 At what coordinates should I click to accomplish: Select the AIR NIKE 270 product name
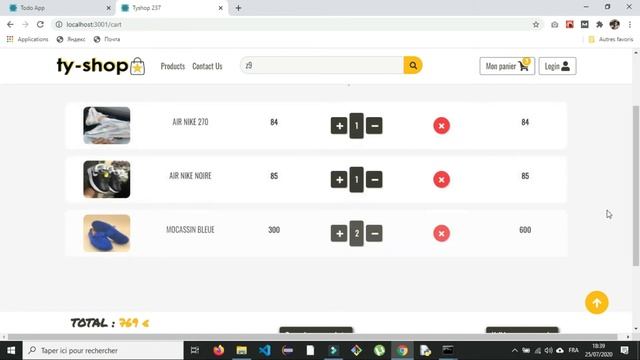coord(190,122)
